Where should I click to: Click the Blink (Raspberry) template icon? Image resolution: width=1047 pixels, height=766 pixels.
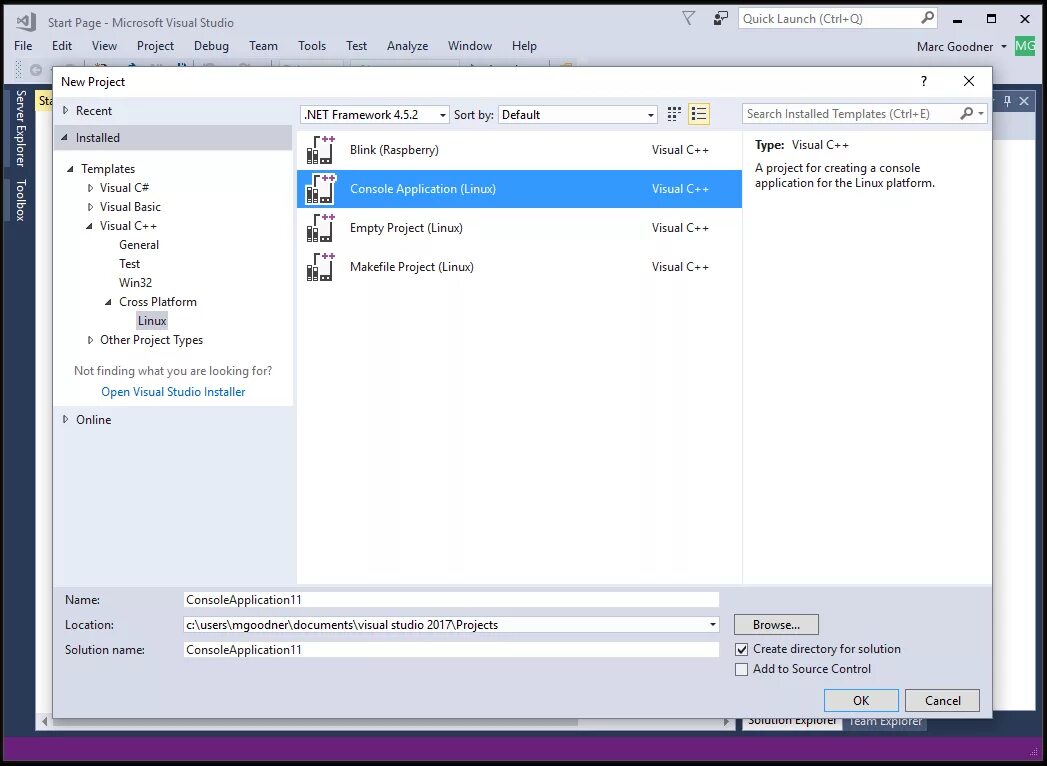[x=320, y=150]
